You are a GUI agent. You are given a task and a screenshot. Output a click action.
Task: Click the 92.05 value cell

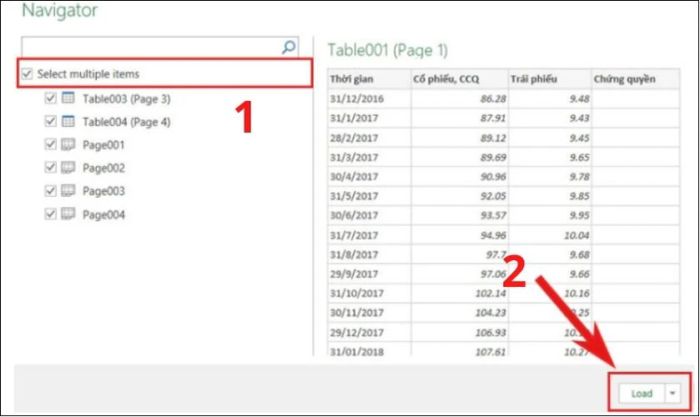(459, 196)
